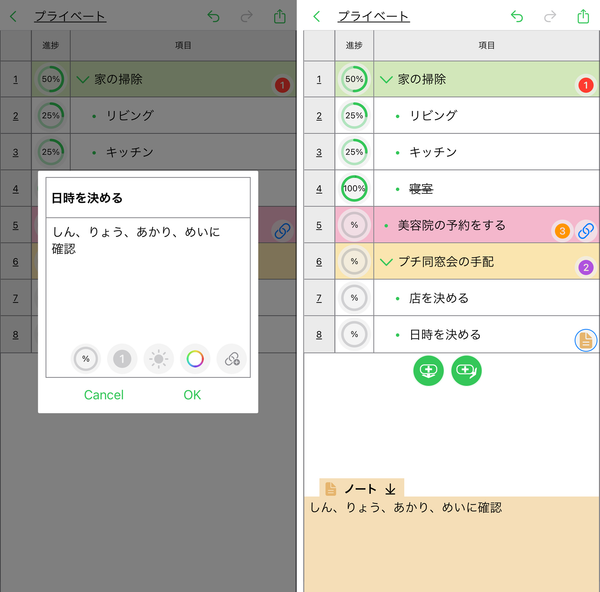Click the share icon in right panel header

click(x=583, y=16)
